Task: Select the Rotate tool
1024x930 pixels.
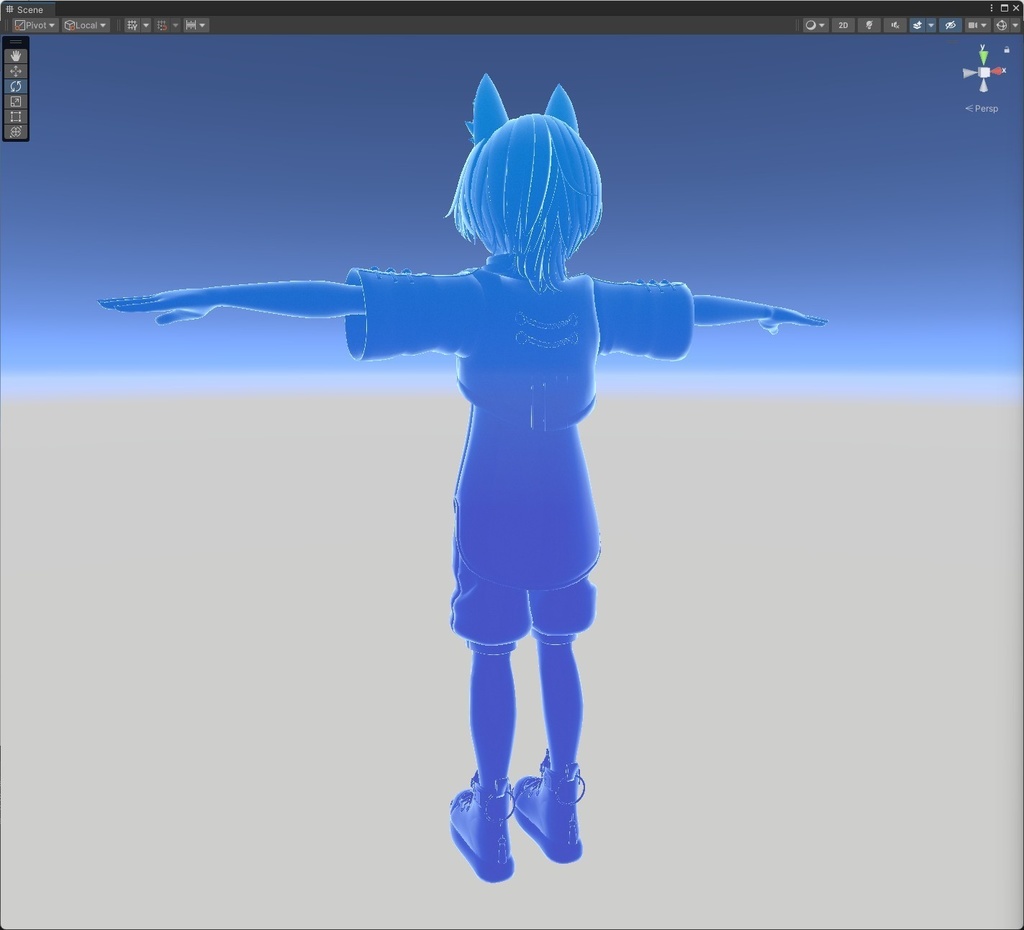Action: point(15,86)
